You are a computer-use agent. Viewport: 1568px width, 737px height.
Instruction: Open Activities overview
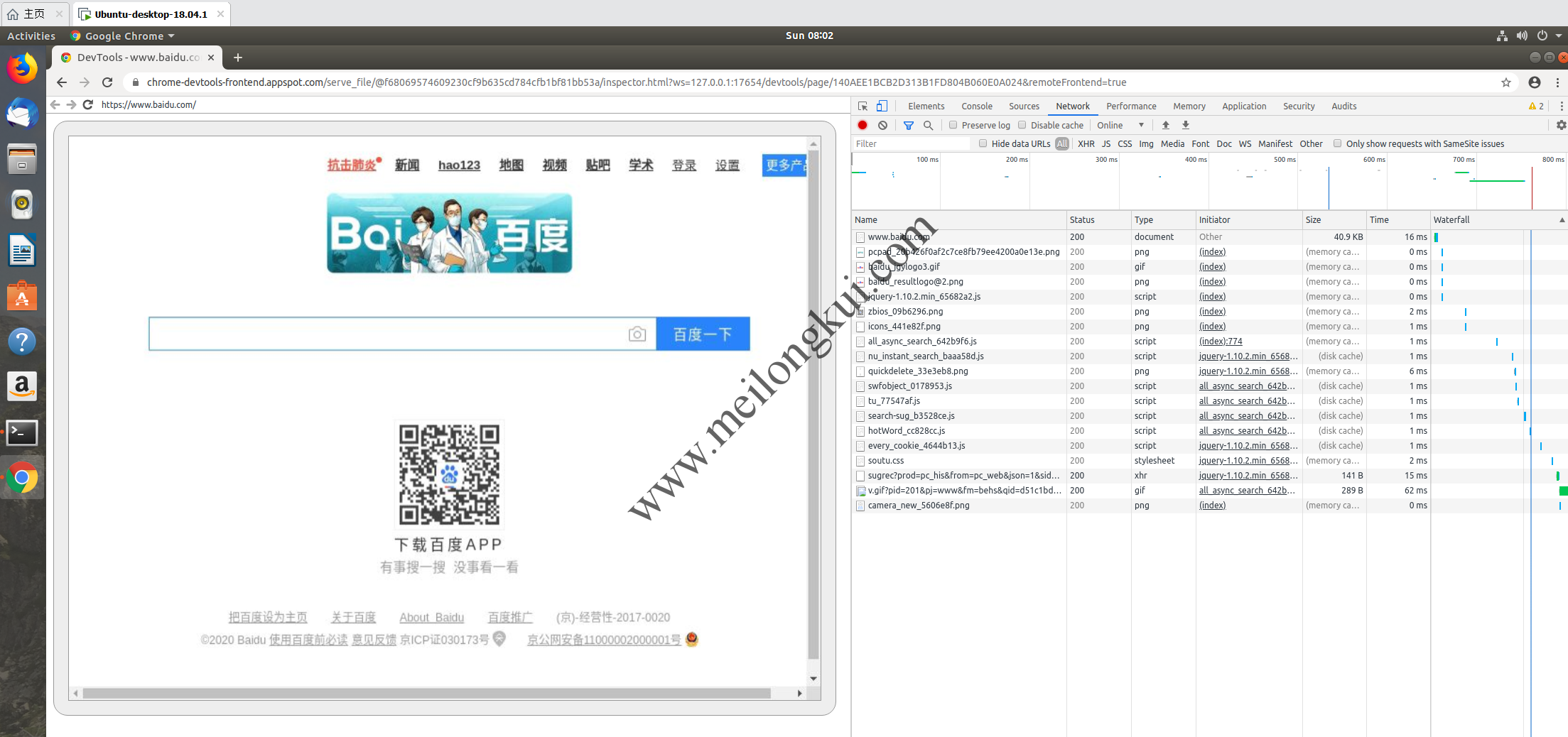(31, 36)
